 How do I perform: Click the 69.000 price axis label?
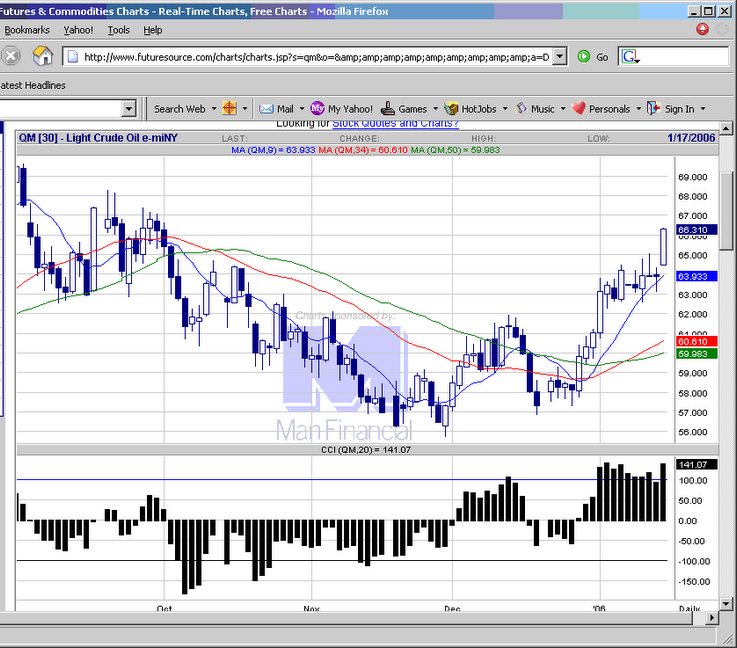pos(693,177)
